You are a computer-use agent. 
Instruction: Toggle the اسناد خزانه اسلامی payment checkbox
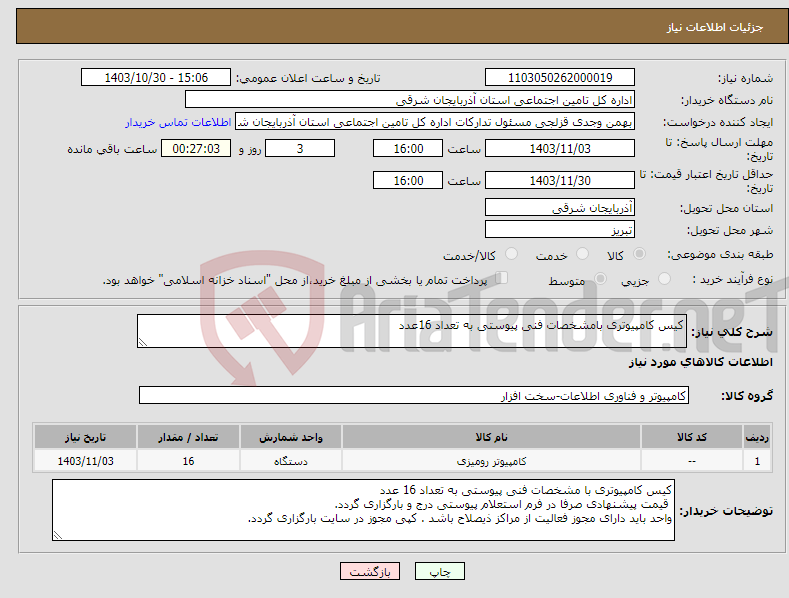coord(502,278)
